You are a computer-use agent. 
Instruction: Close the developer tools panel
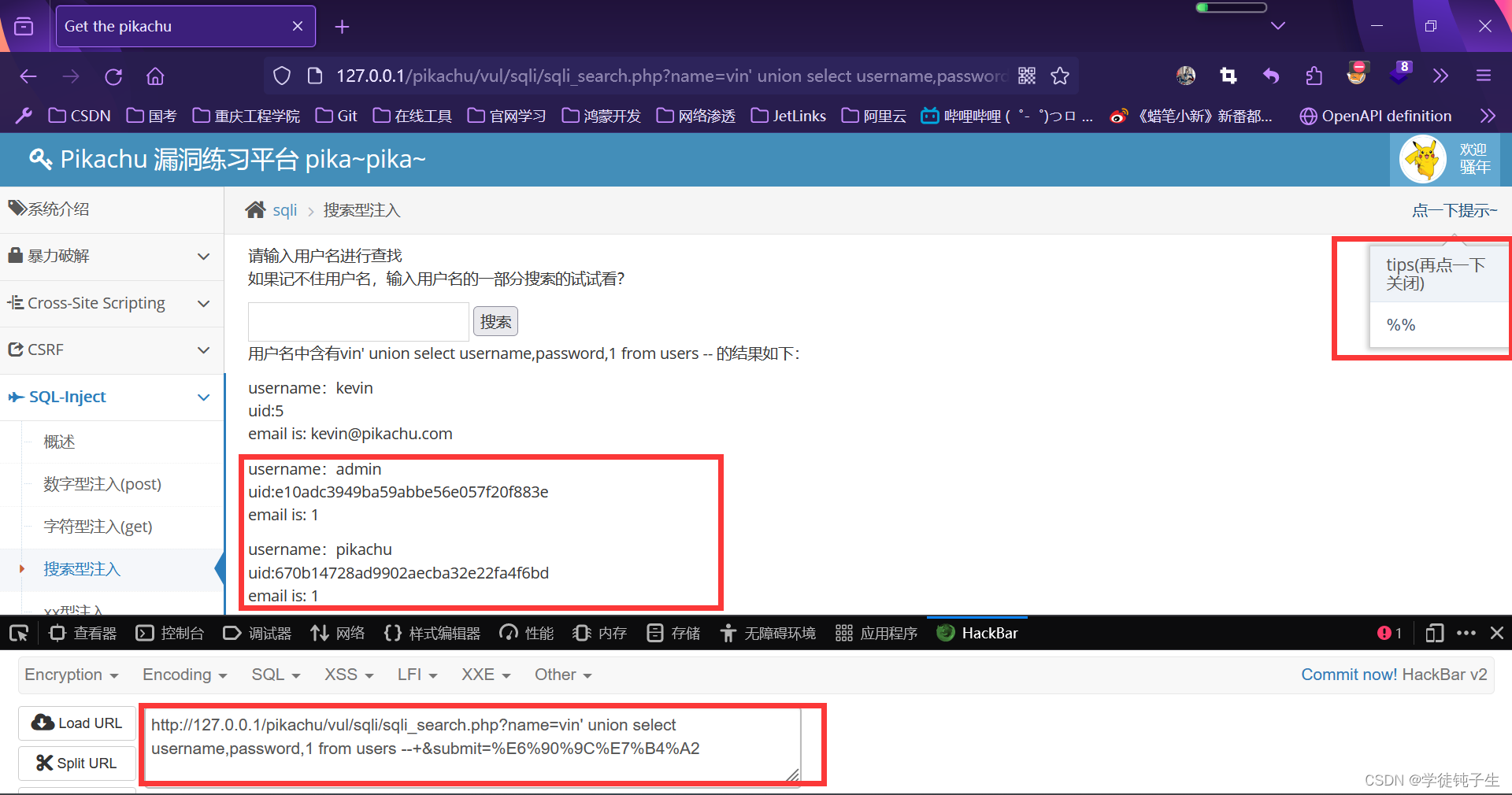1497,633
